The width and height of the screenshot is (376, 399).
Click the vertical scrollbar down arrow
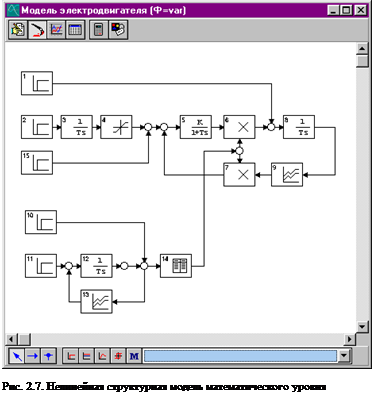(x=362, y=326)
